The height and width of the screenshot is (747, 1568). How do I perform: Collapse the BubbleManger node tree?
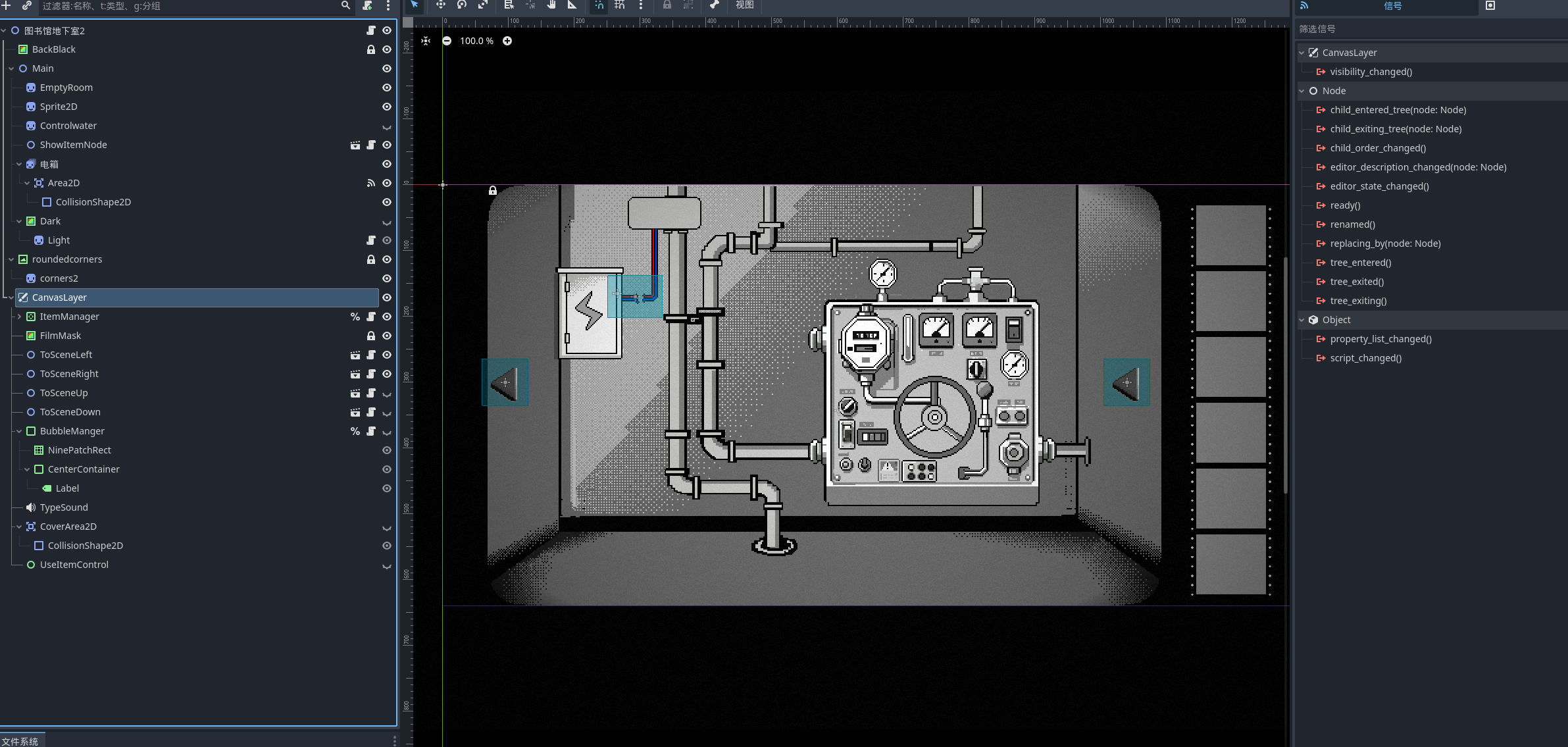(19, 431)
